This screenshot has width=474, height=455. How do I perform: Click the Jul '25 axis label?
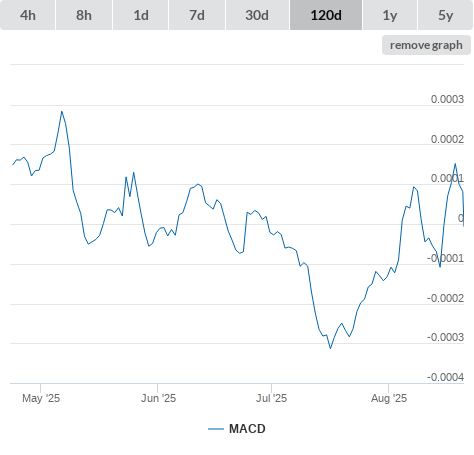pyautogui.click(x=271, y=398)
